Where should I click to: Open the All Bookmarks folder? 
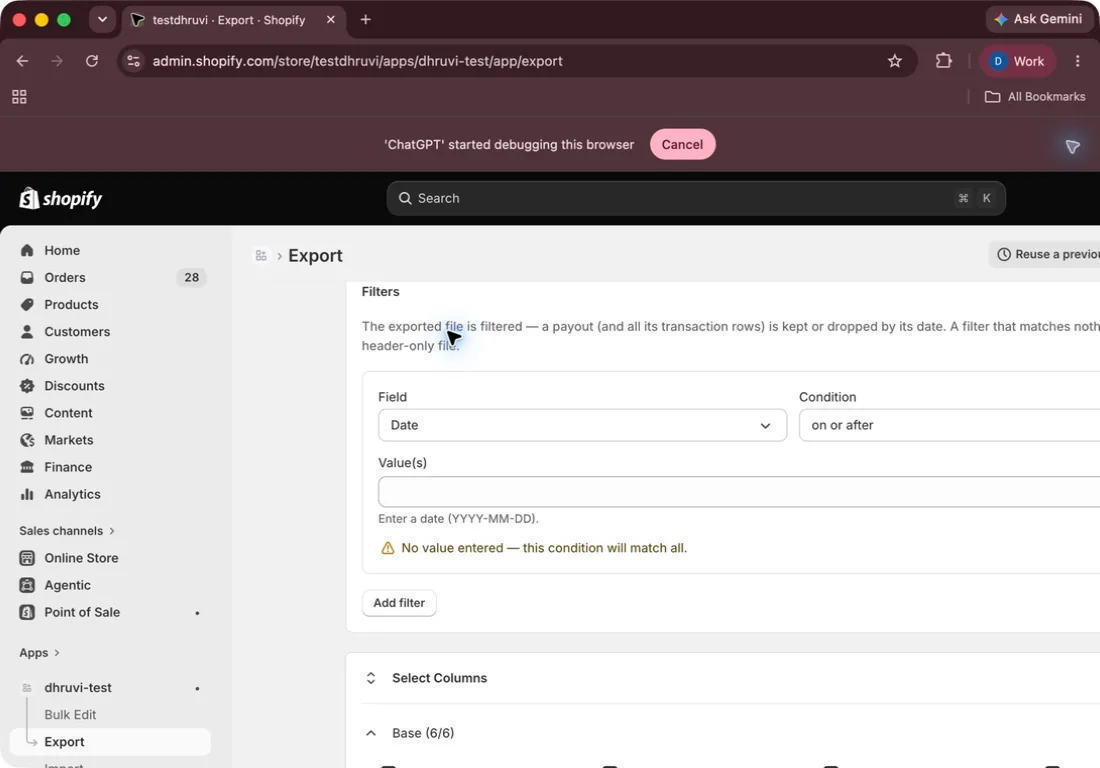(1035, 97)
